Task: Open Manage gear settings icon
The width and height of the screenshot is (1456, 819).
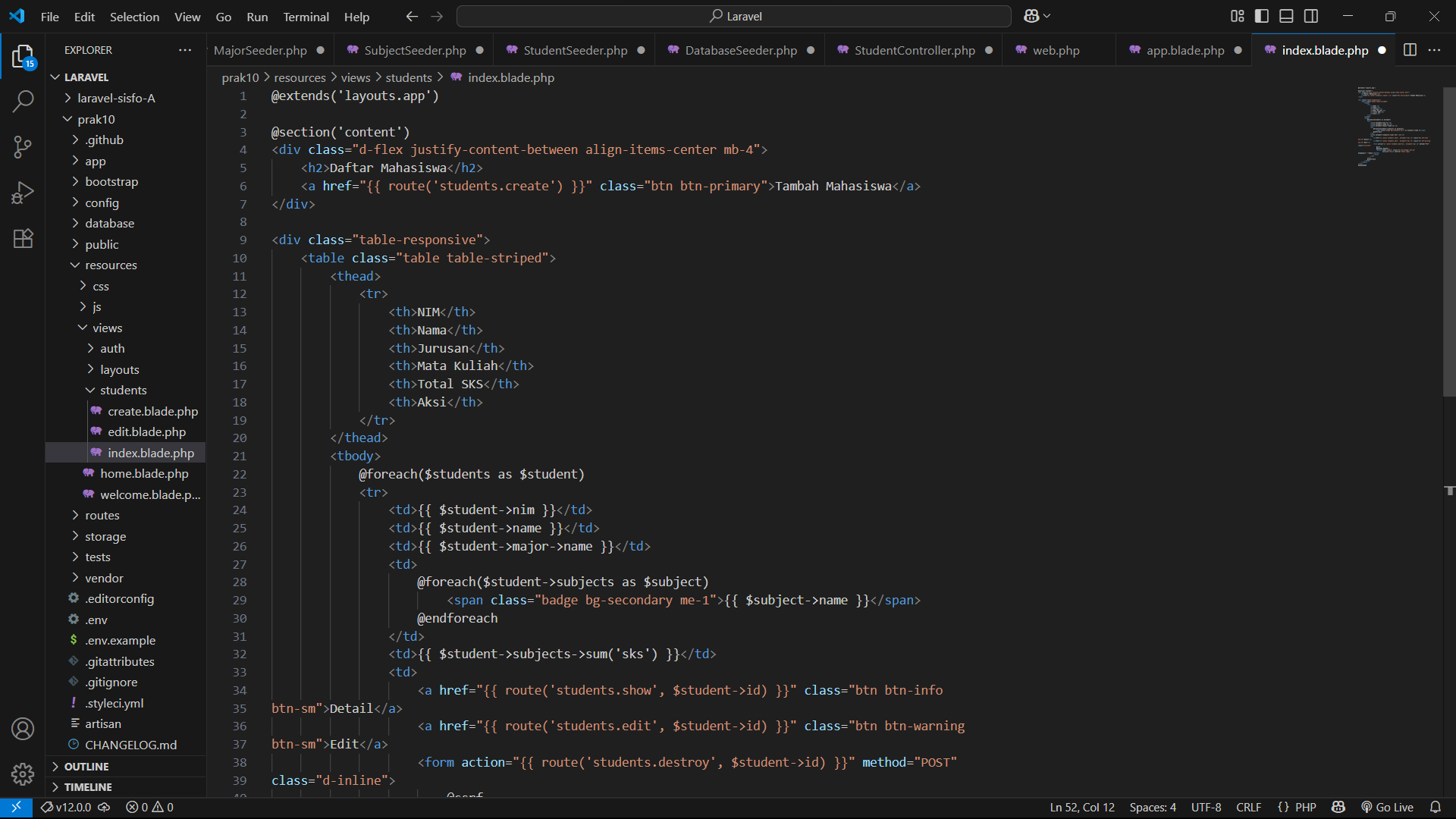Action: 23,774
